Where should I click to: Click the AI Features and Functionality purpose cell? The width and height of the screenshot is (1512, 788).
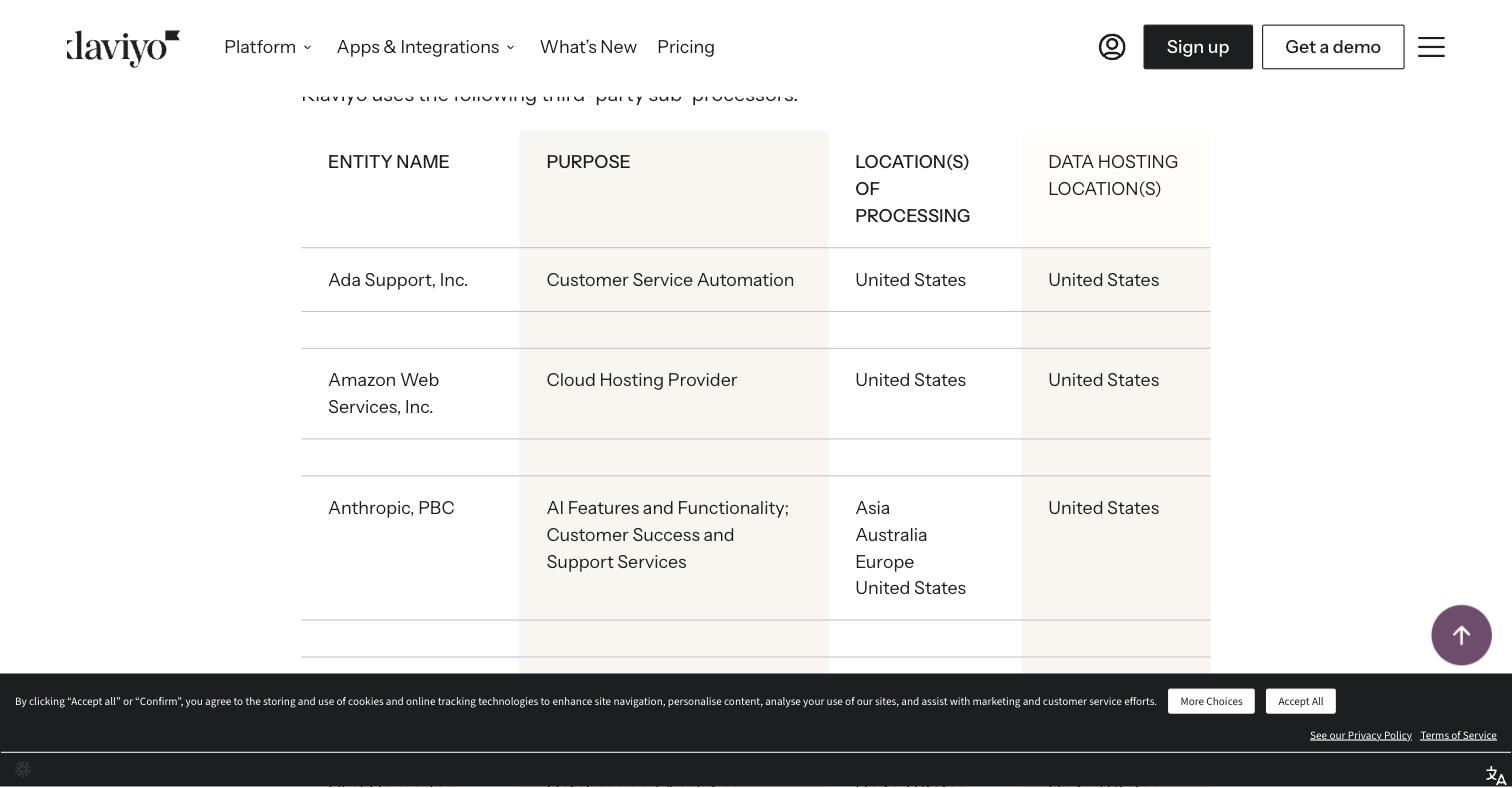[674, 548]
